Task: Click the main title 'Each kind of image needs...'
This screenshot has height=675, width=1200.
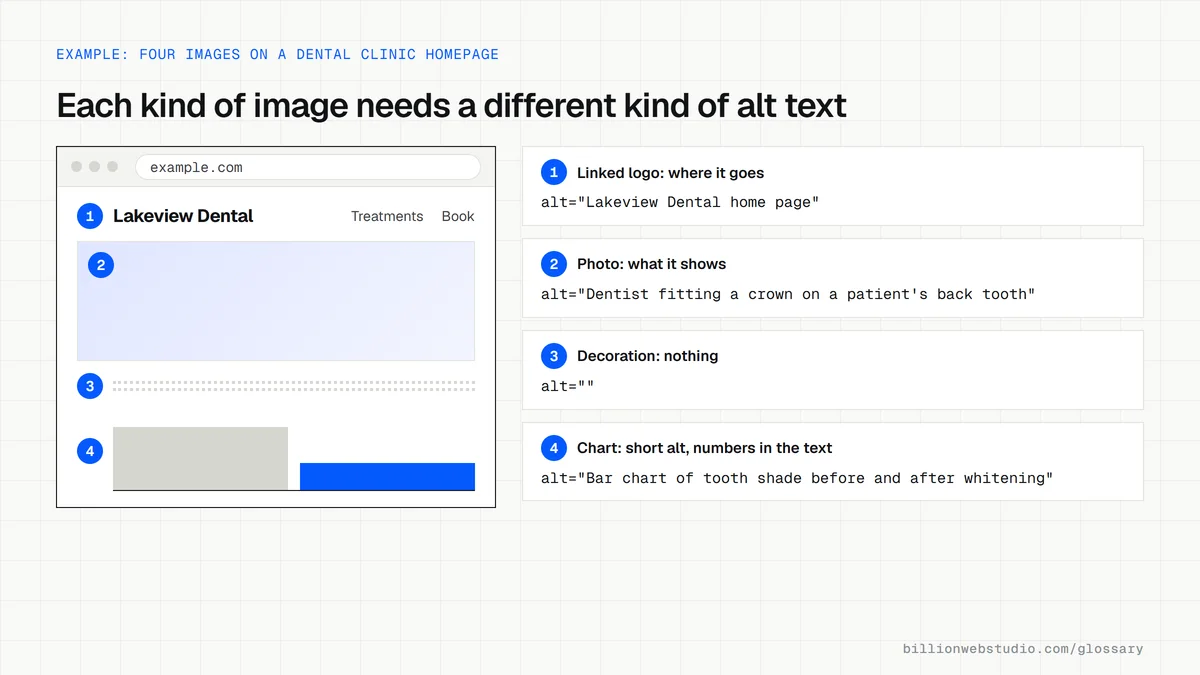Action: point(451,105)
